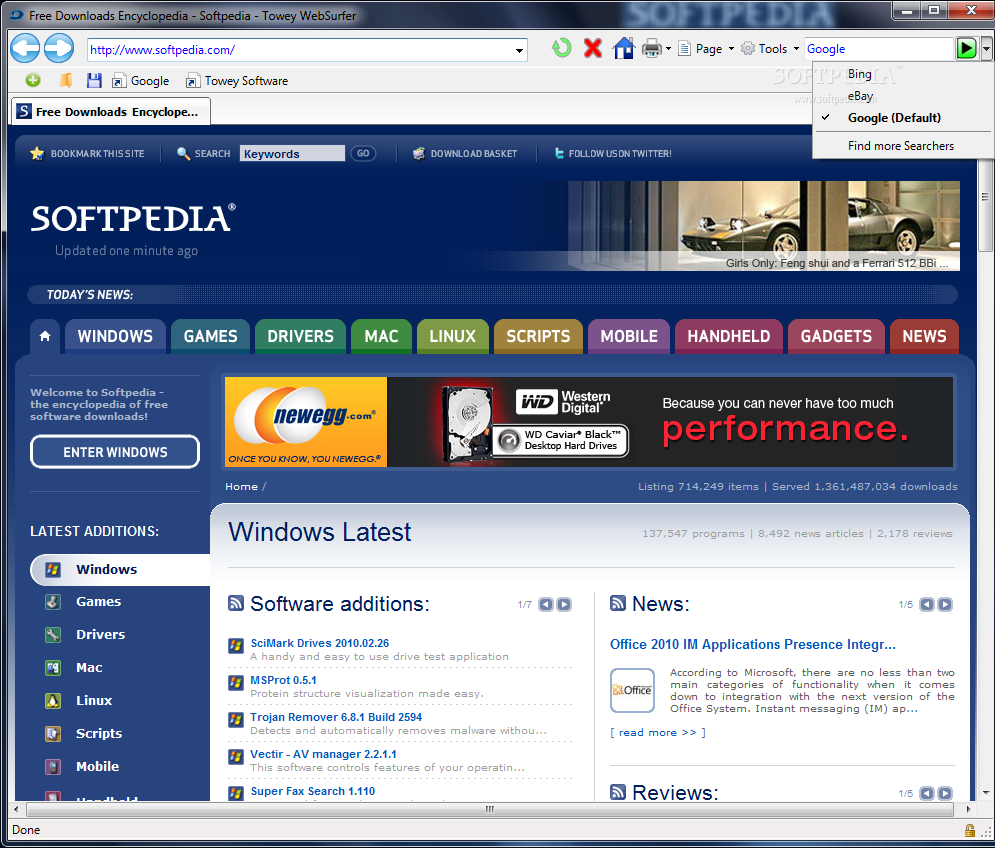
Task: Select Windows in Latest Additions sidebar
Action: (120, 569)
